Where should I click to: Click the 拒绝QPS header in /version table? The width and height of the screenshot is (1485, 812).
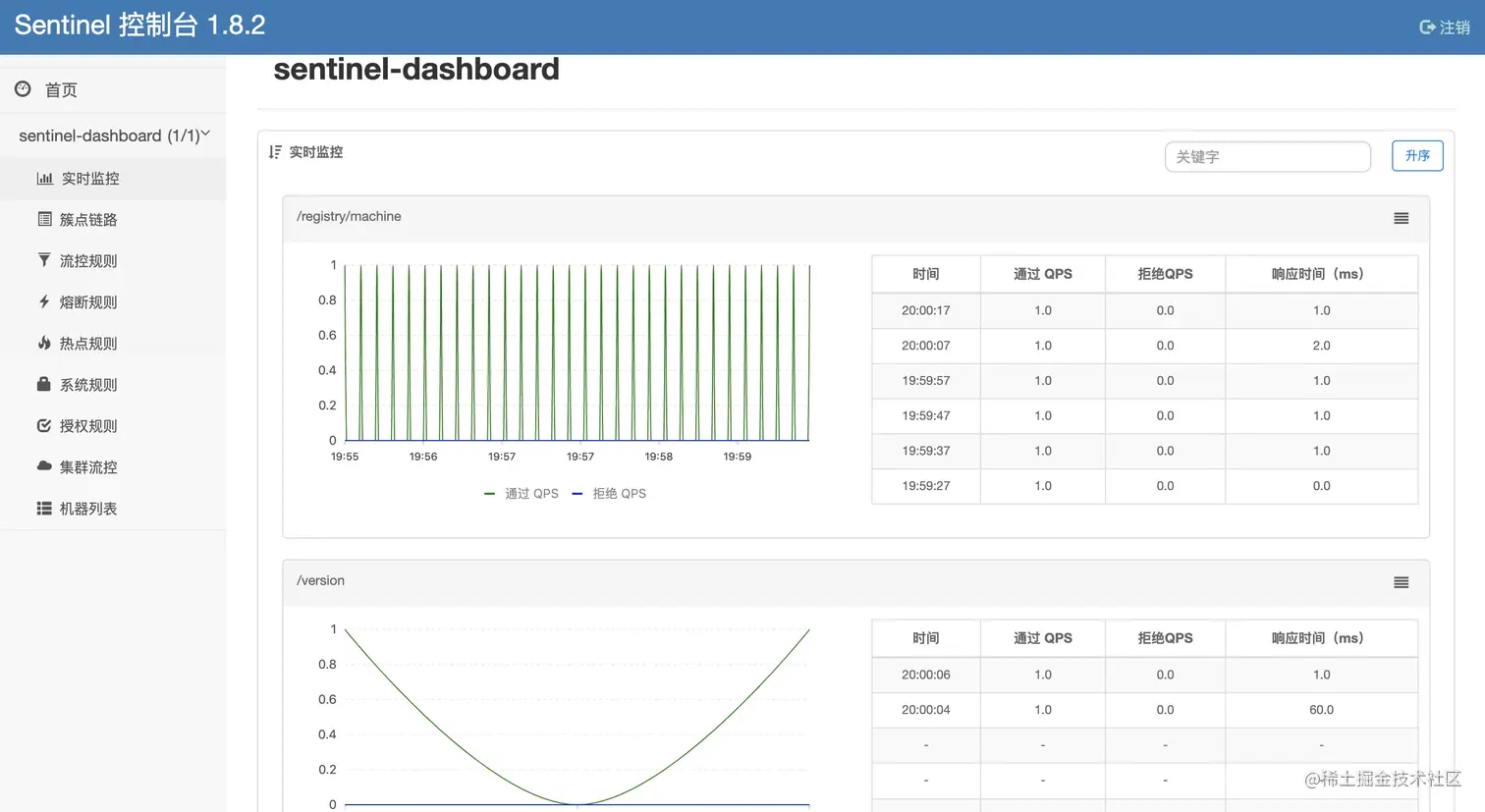pyautogui.click(x=1165, y=638)
